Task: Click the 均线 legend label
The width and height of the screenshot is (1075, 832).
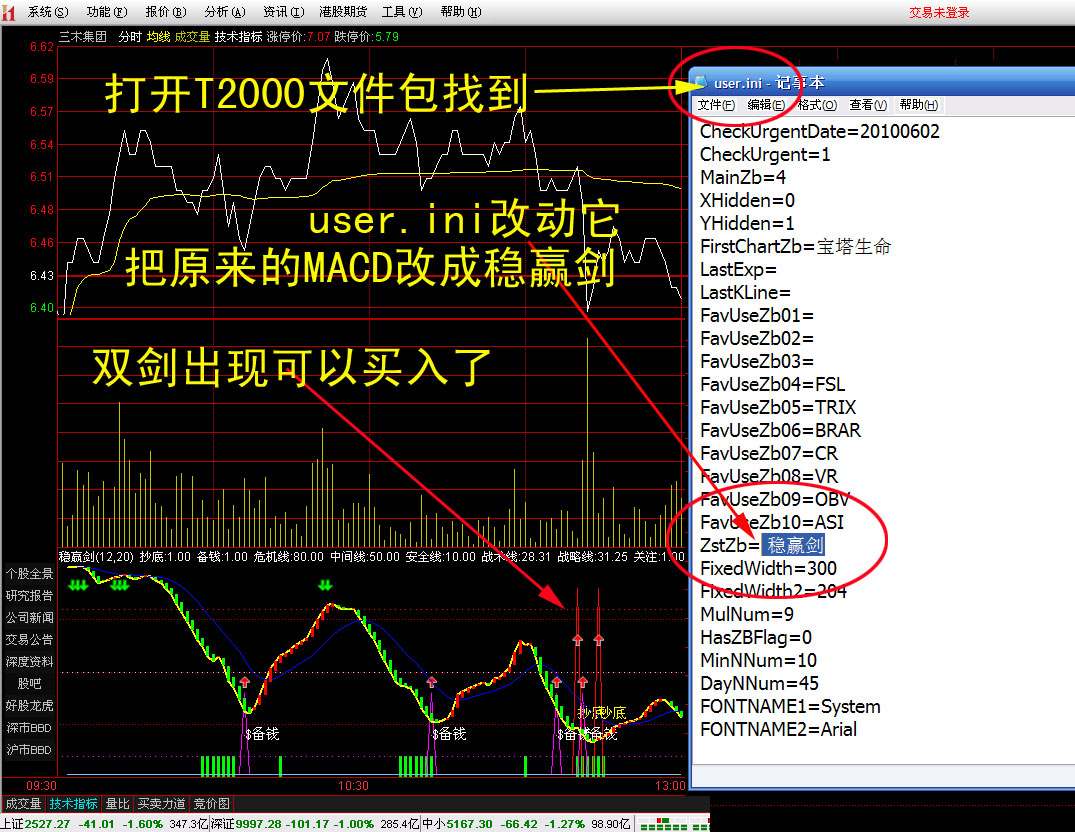Action: tap(158, 36)
